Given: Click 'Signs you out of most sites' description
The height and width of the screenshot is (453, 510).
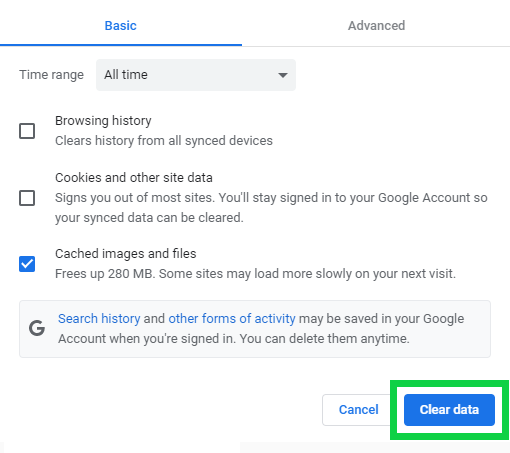Looking at the screenshot, I should [271, 208].
